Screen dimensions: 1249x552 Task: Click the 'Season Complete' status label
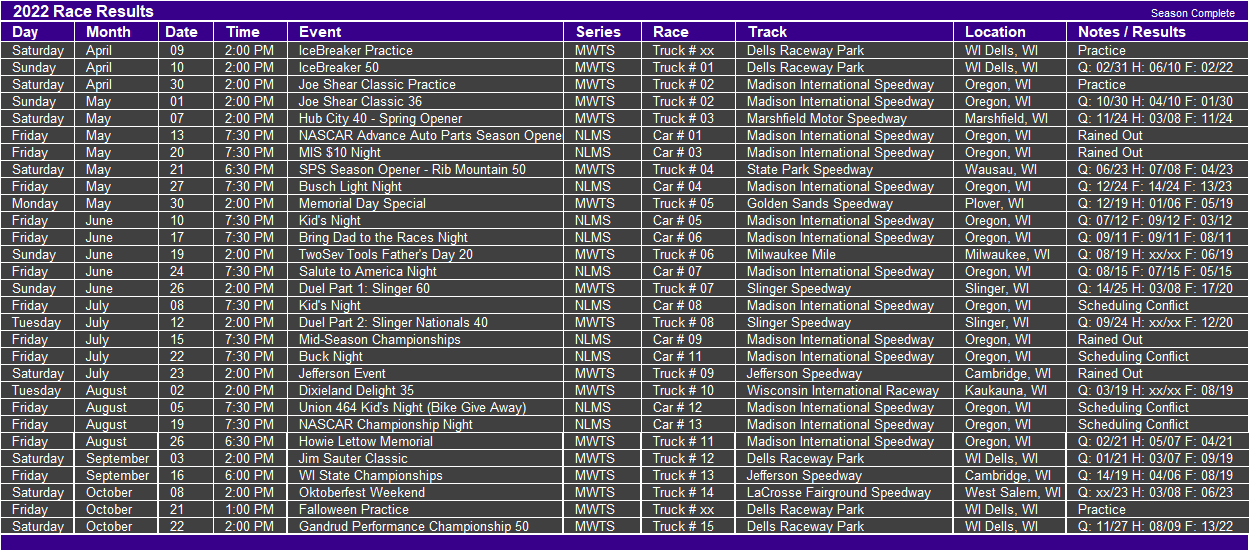tap(1192, 14)
